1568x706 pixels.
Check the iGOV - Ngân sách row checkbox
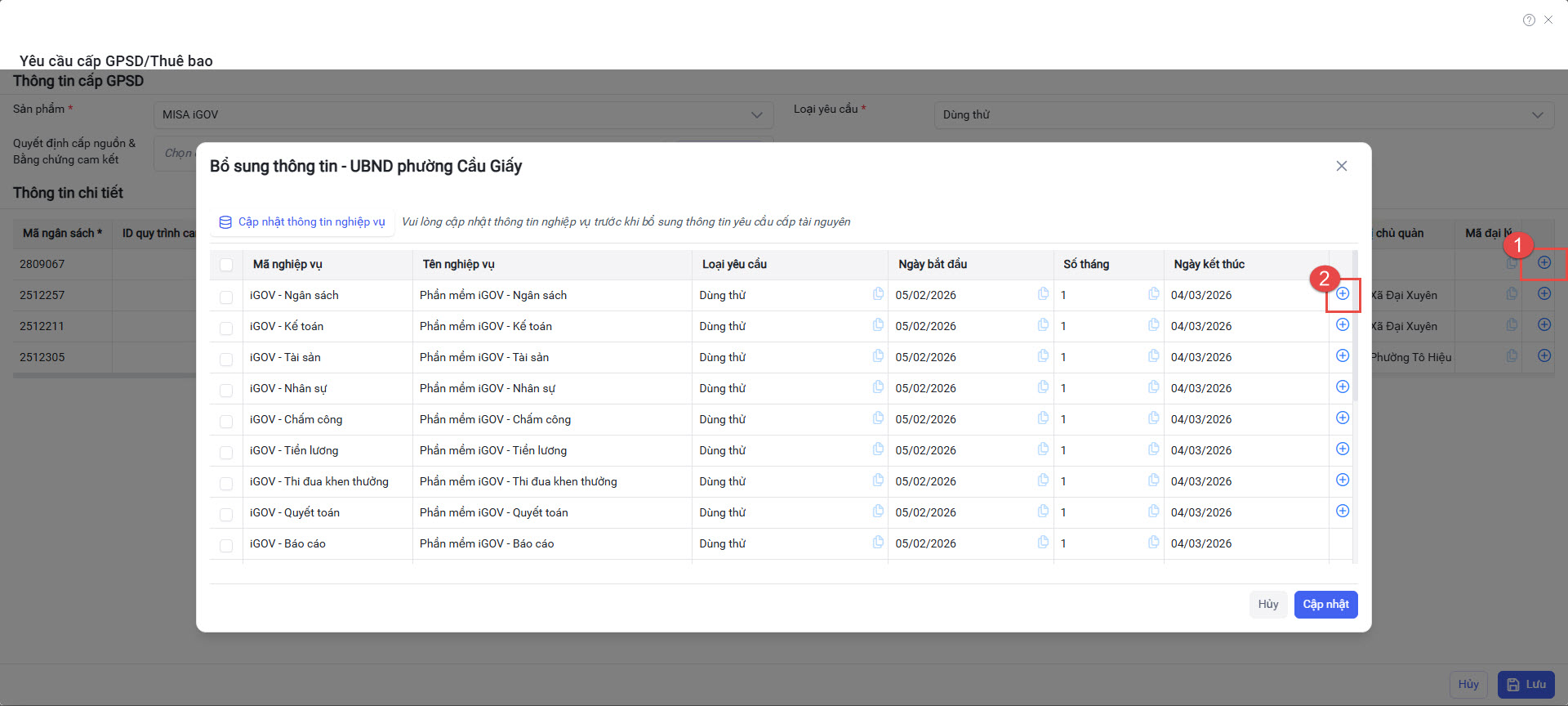click(x=226, y=297)
